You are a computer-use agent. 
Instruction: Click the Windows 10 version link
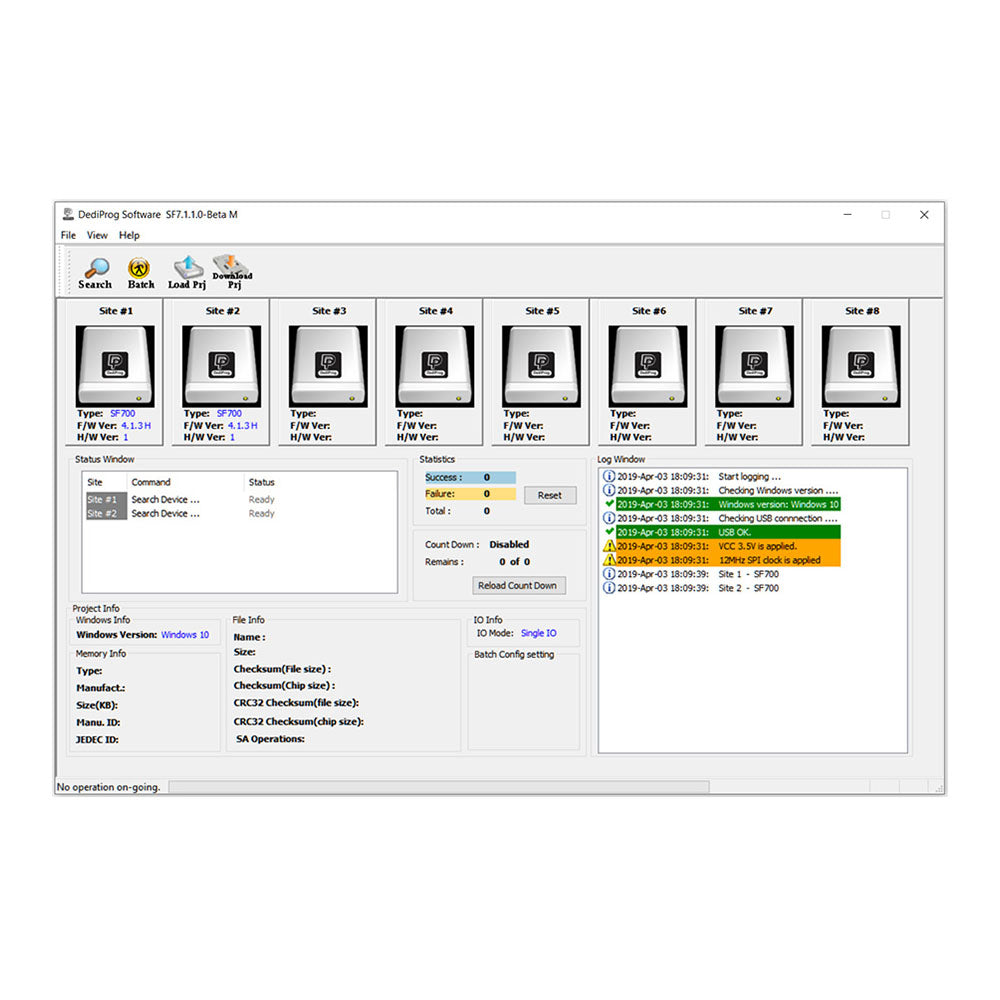184,634
